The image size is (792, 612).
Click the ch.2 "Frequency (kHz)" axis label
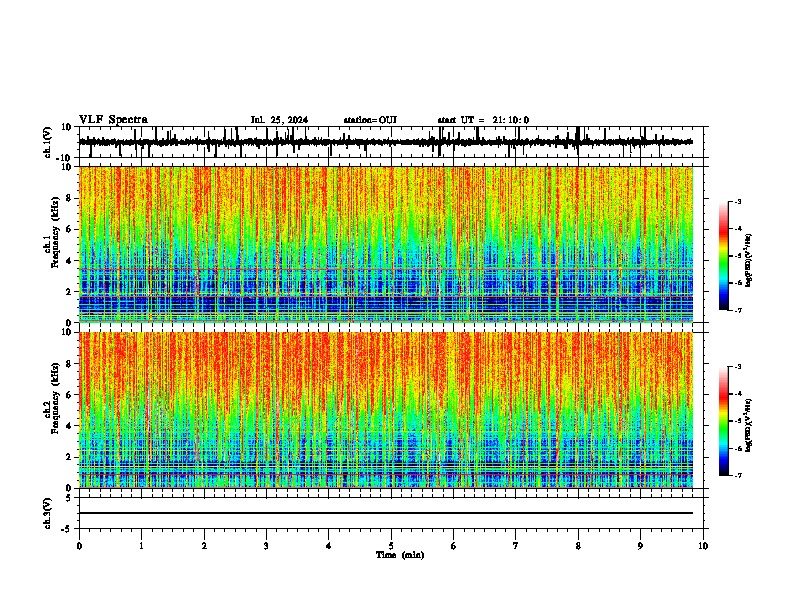56,398
